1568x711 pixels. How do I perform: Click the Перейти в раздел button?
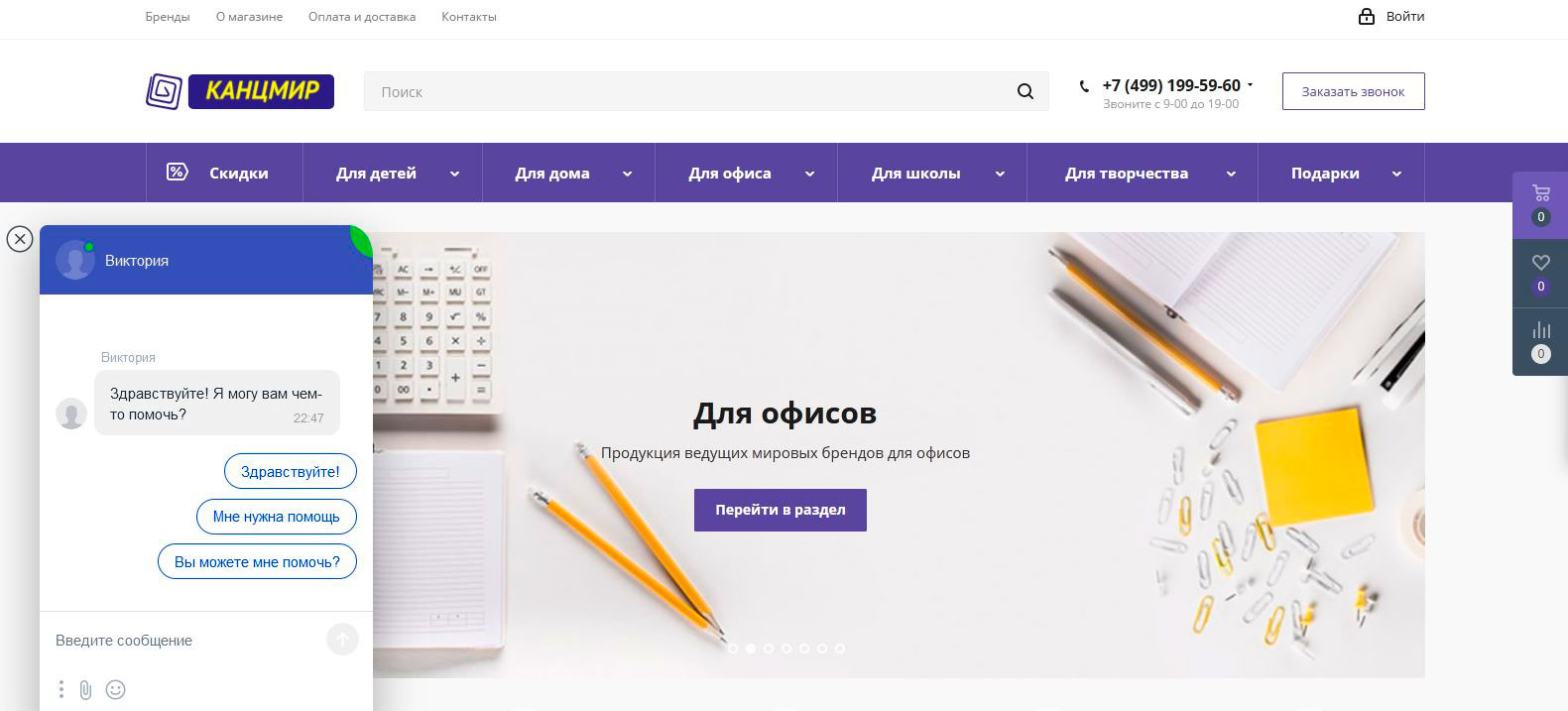point(781,510)
